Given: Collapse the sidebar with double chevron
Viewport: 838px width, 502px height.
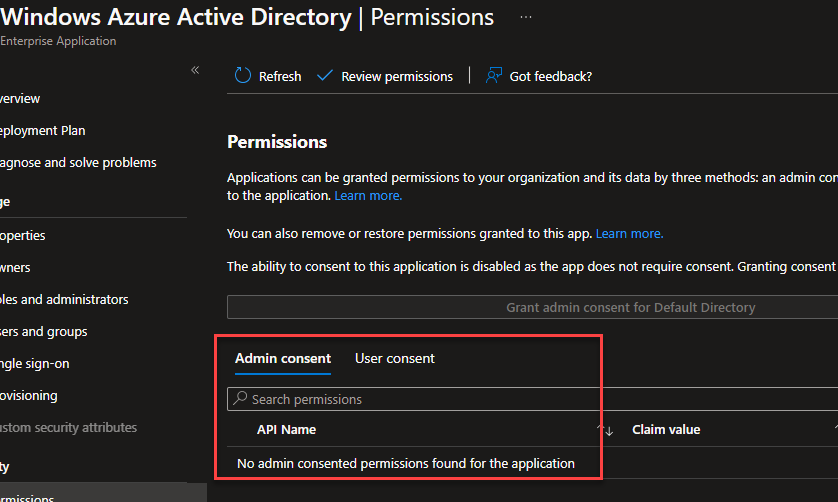Looking at the screenshot, I should 195,70.
